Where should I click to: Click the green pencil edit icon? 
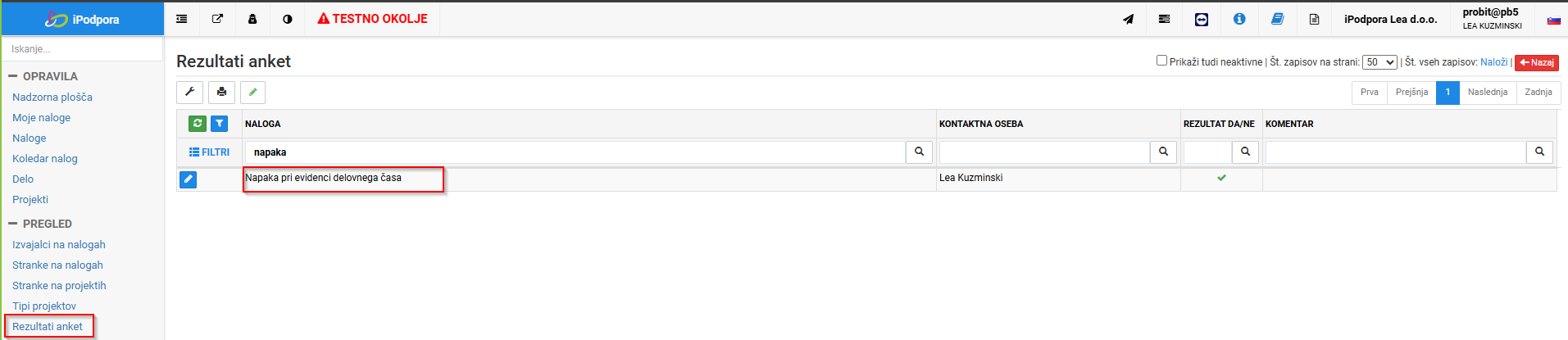(x=252, y=92)
